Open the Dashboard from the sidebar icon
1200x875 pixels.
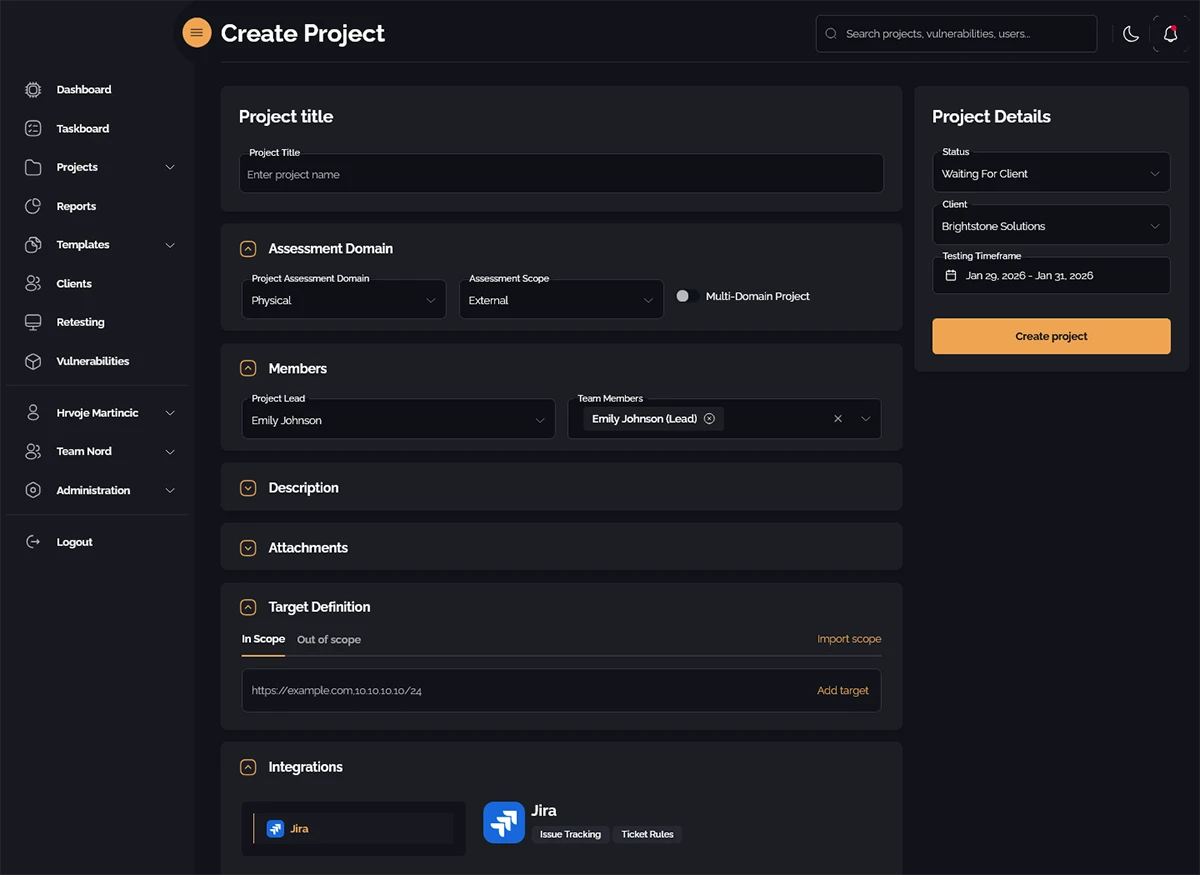click(32, 89)
